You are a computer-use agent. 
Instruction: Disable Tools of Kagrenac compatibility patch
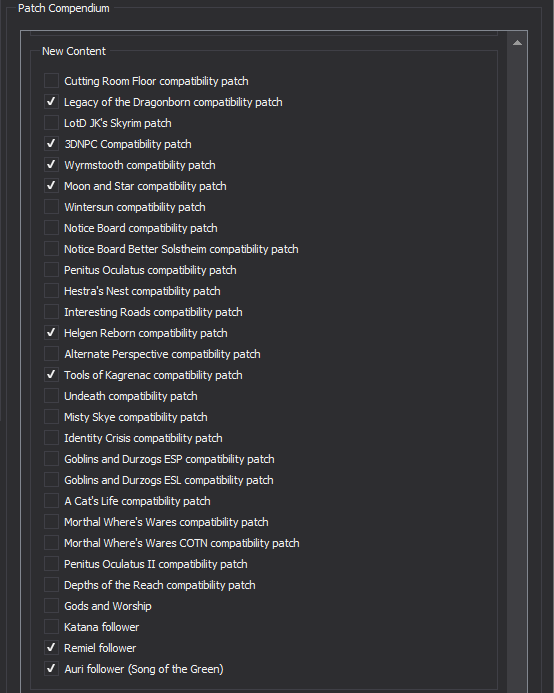tap(51, 375)
